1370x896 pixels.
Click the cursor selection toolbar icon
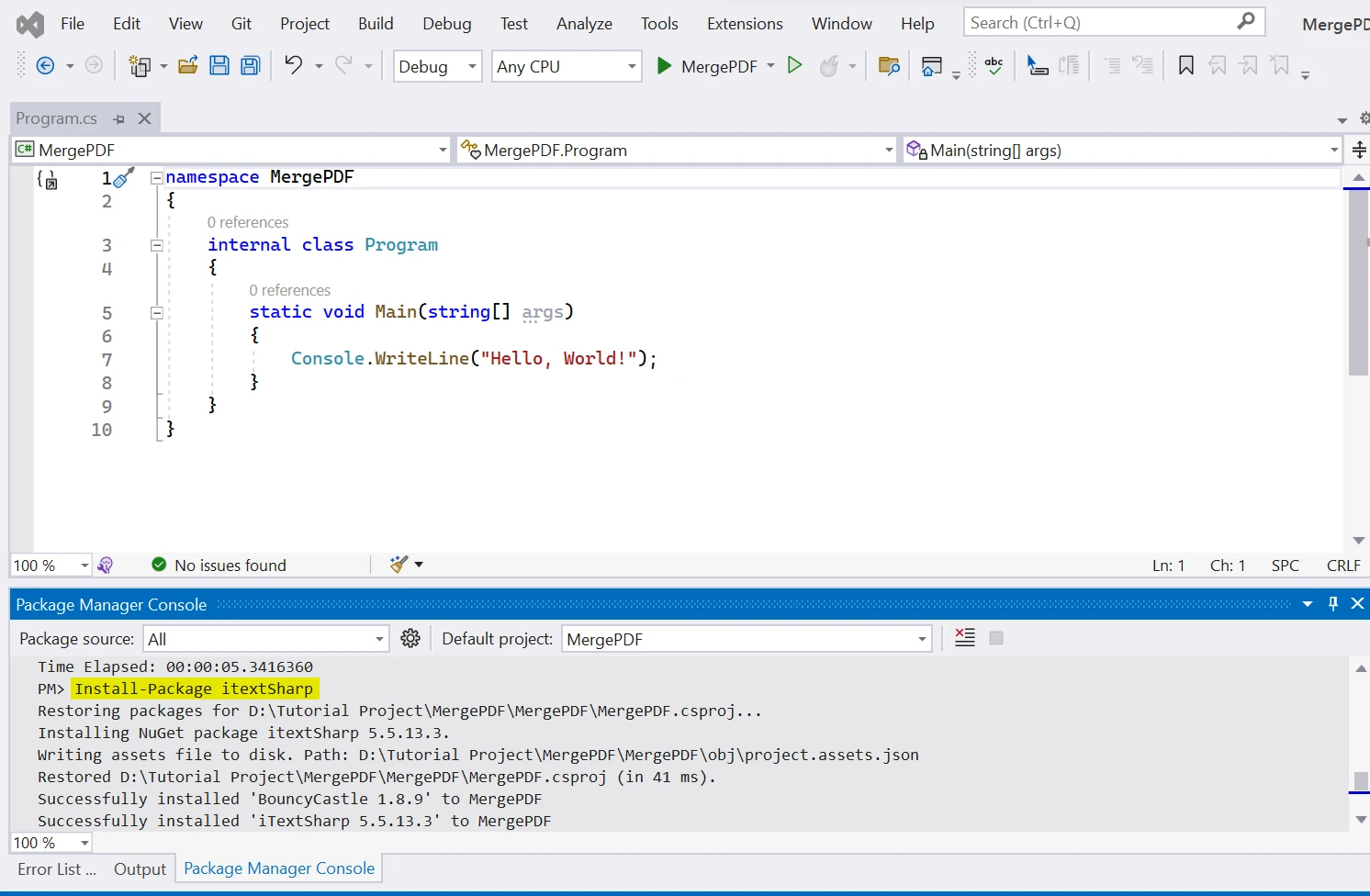(x=1038, y=65)
